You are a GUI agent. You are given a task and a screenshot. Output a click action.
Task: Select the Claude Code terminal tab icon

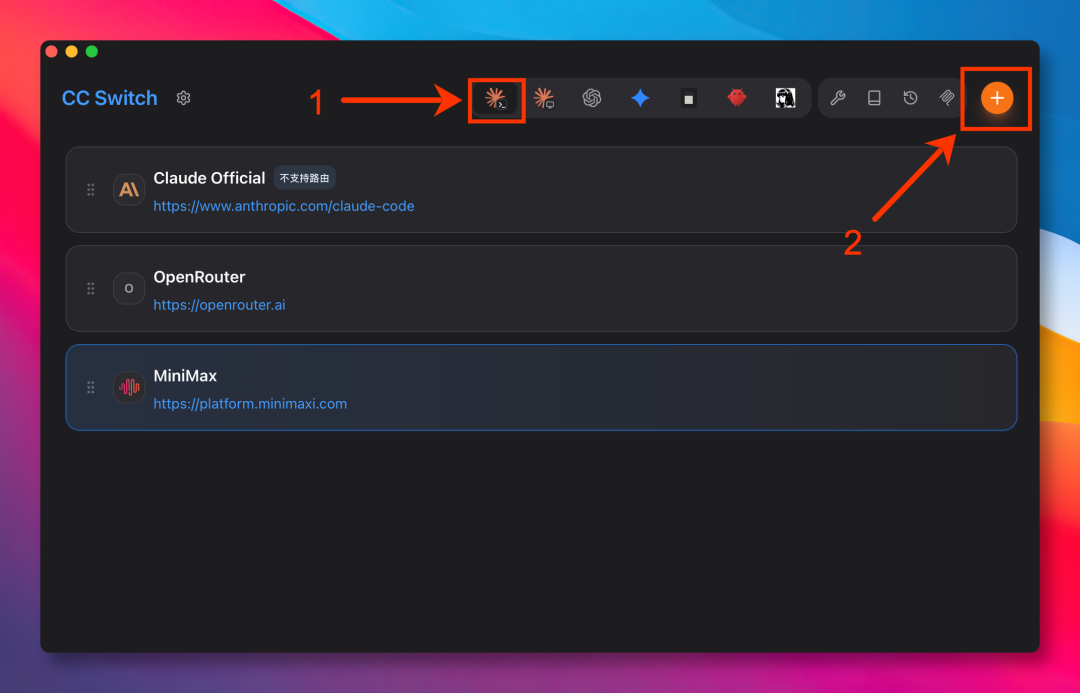(x=496, y=99)
